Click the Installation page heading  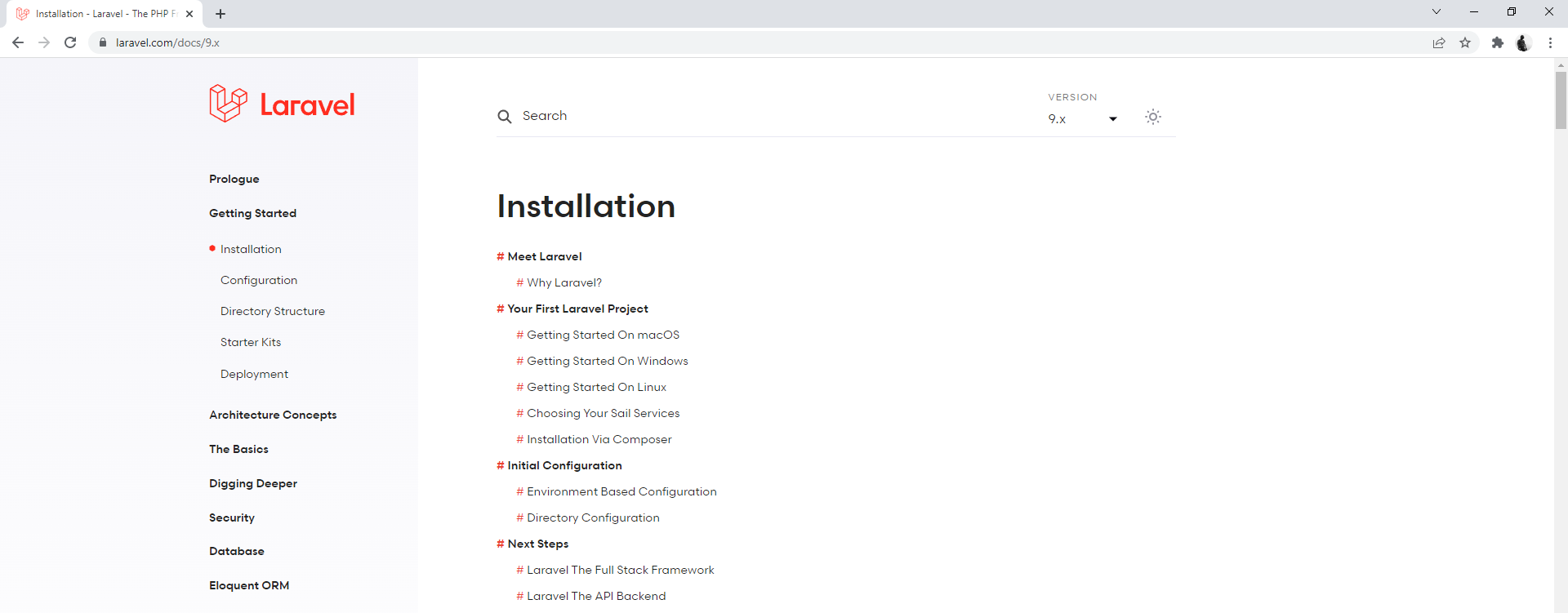click(x=586, y=206)
